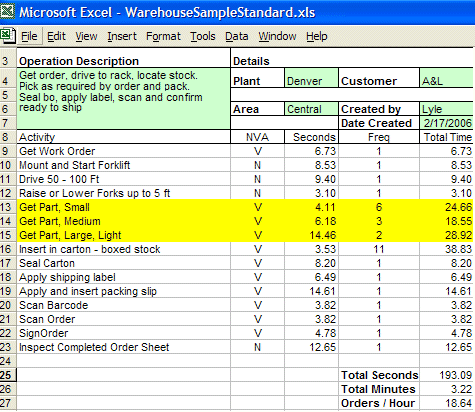Open the Format menu
Image resolution: width=475 pixels, height=412 pixels.
click(163, 36)
